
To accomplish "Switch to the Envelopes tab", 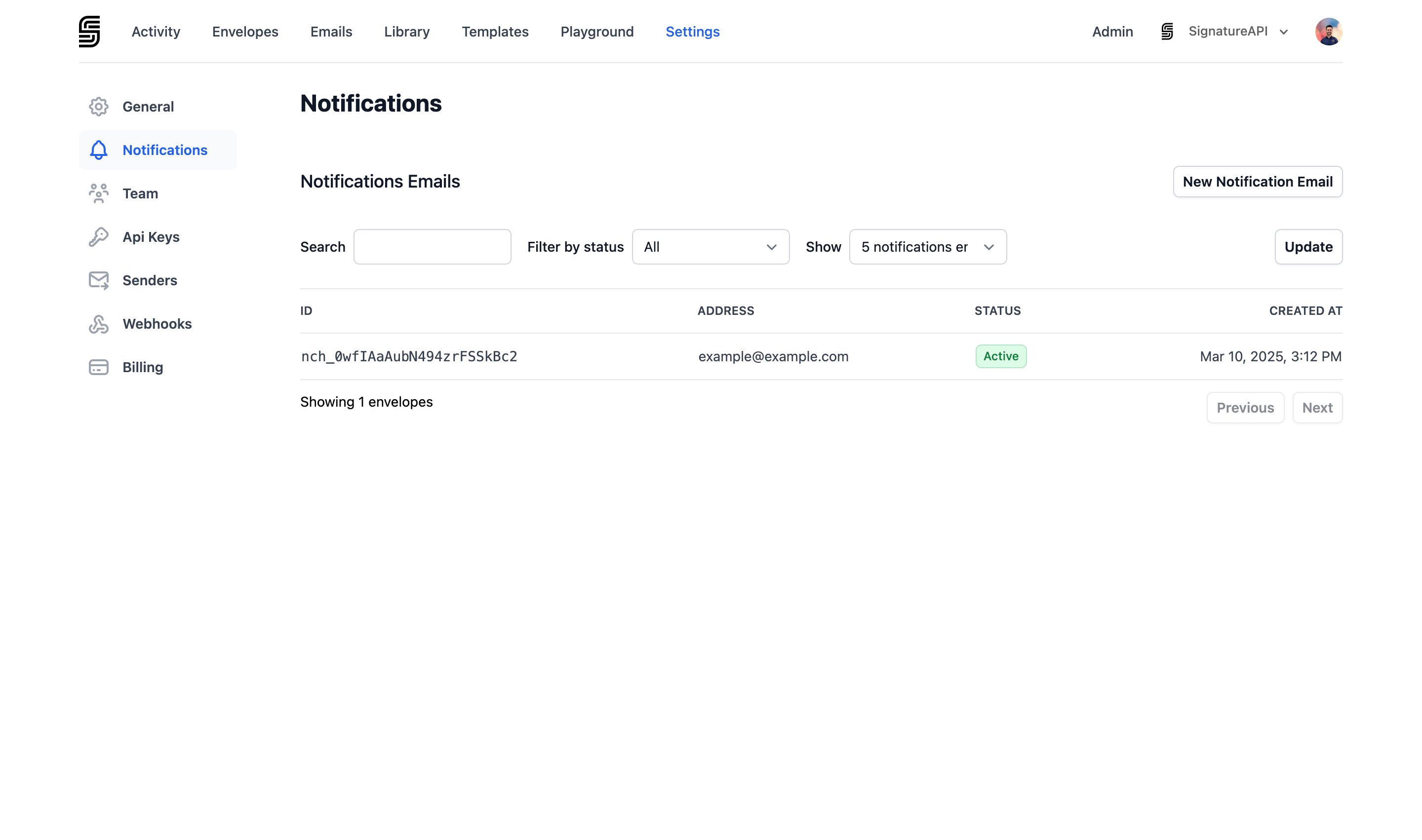I will [x=244, y=32].
